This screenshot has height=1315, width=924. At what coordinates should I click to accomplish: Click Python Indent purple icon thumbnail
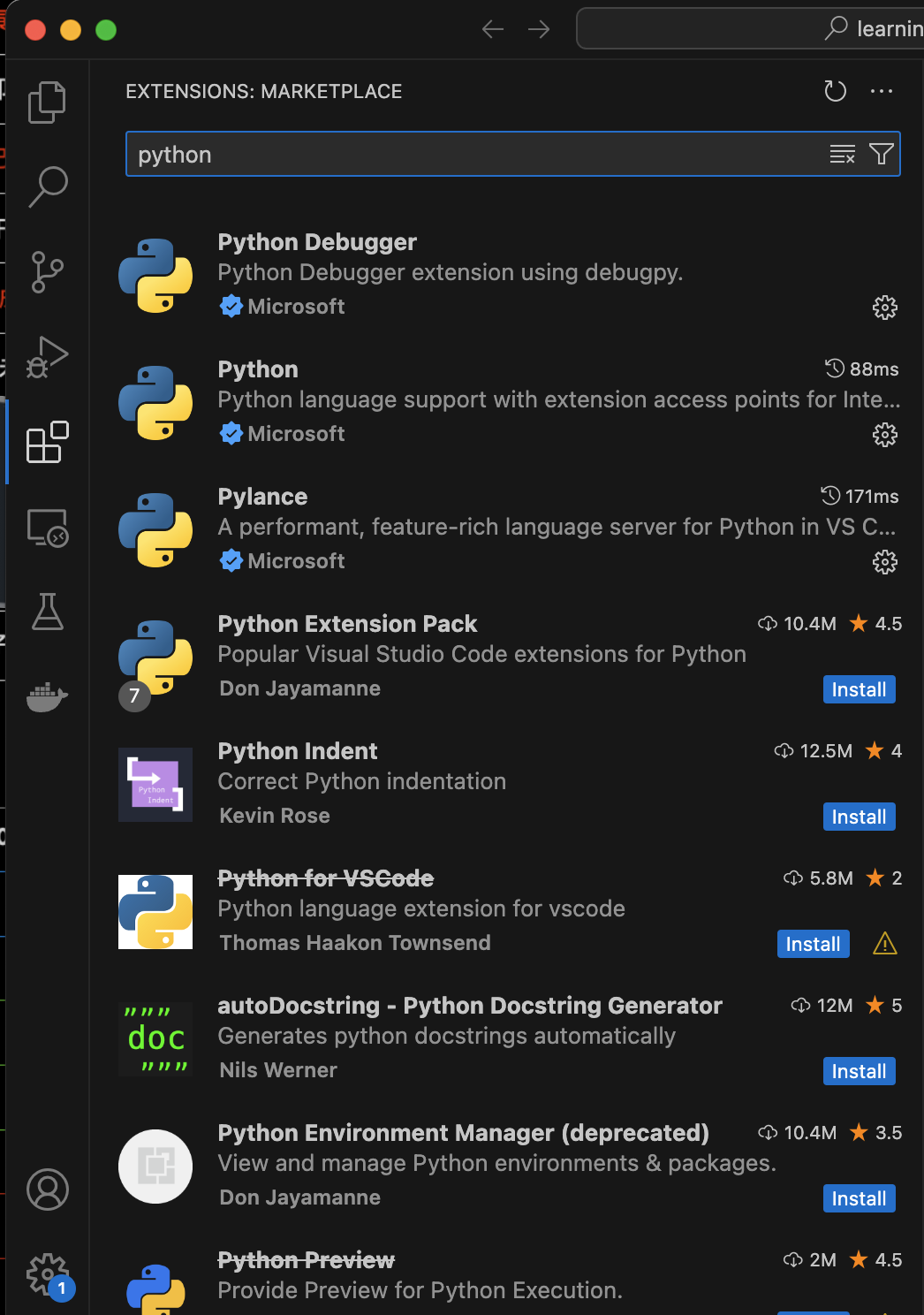(x=155, y=785)
